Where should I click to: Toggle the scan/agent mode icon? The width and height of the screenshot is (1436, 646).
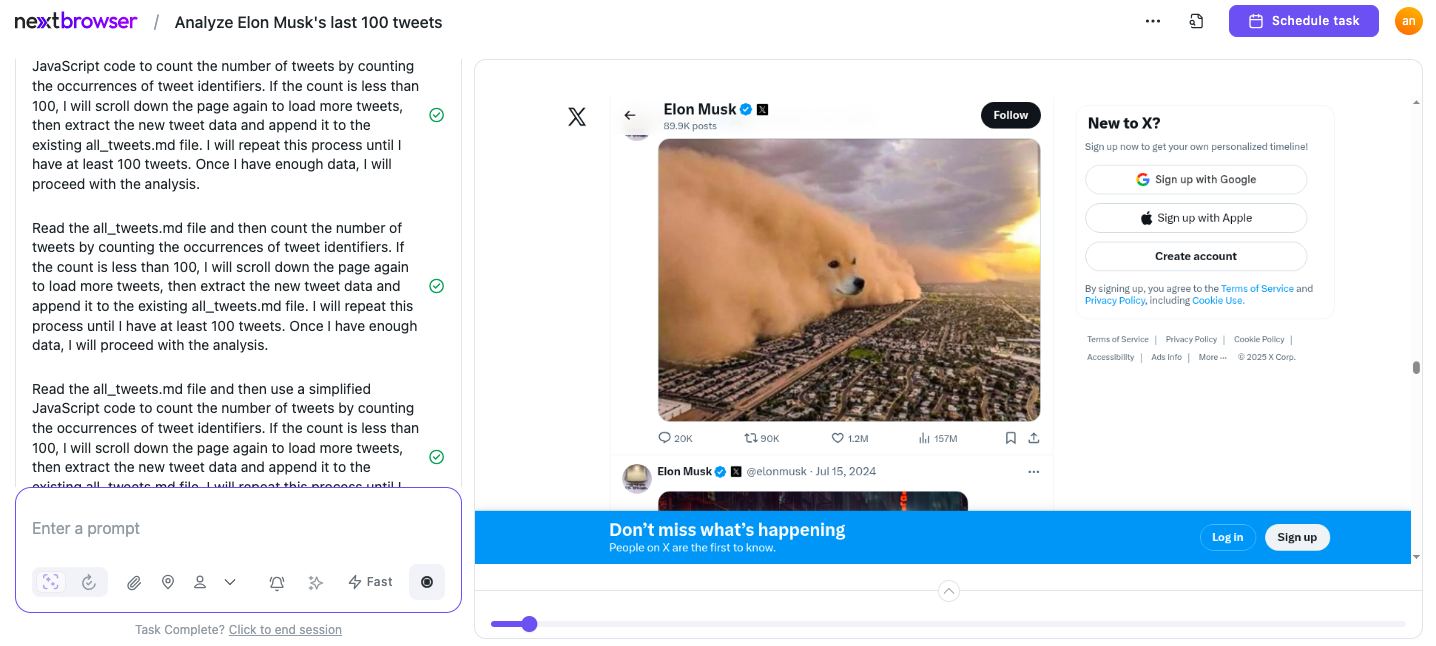pyautogui.click(x=51, y=582)
